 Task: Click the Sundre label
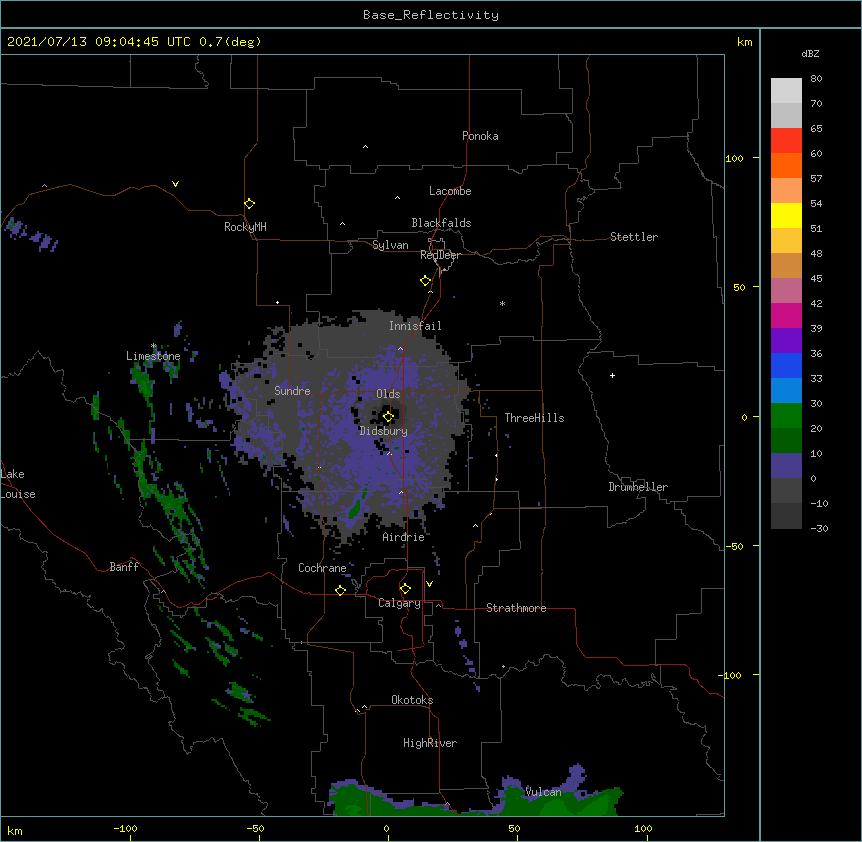(292, 391)
